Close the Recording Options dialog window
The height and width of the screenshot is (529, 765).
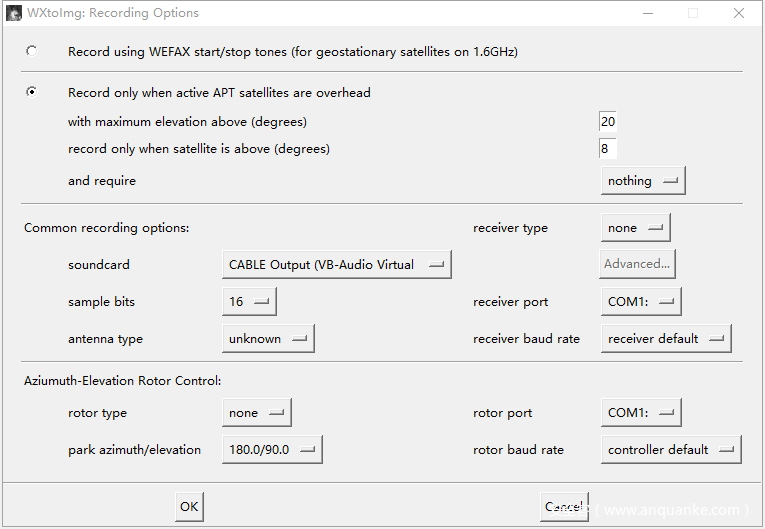click(738, 13)
